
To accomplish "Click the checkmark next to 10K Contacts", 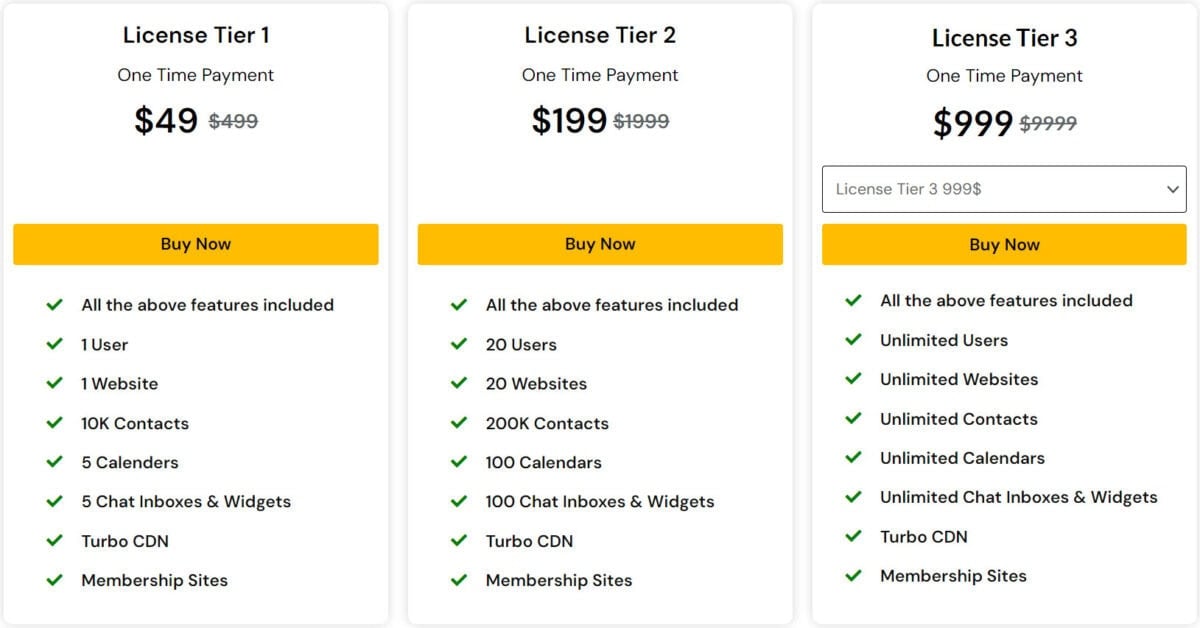I will [55, 423].
